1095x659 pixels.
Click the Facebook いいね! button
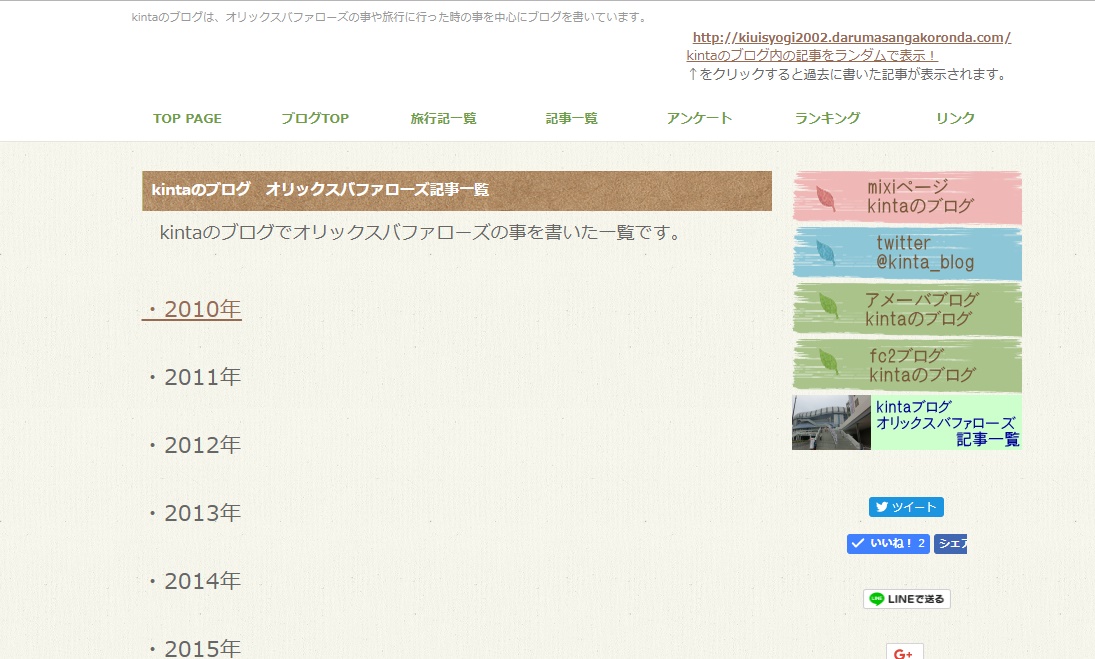[x=888, y=544]
